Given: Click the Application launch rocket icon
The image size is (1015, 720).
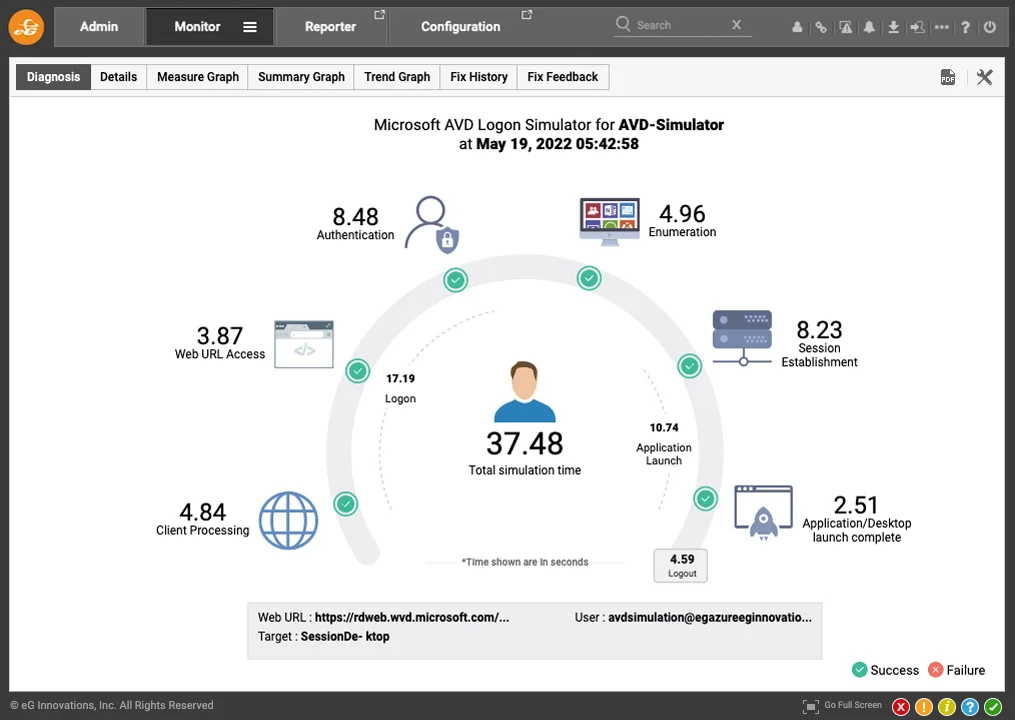Looking at the screenshot, I should coord(763,512).
